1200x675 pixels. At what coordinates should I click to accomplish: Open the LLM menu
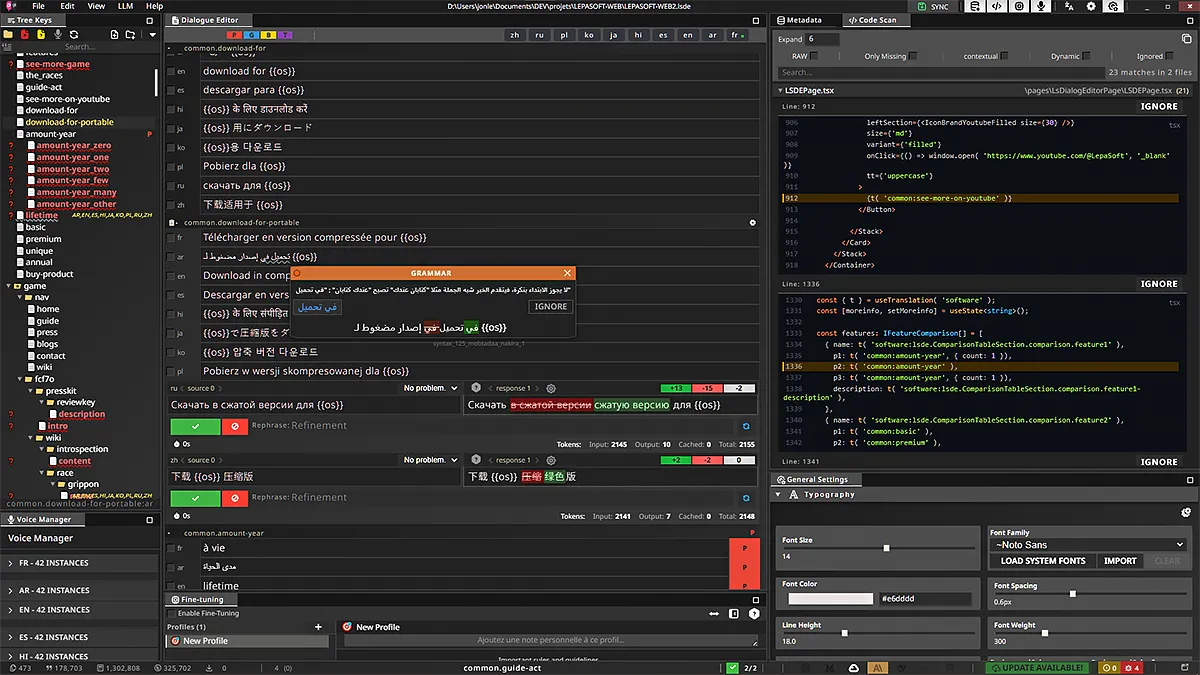tap(124, 5)
